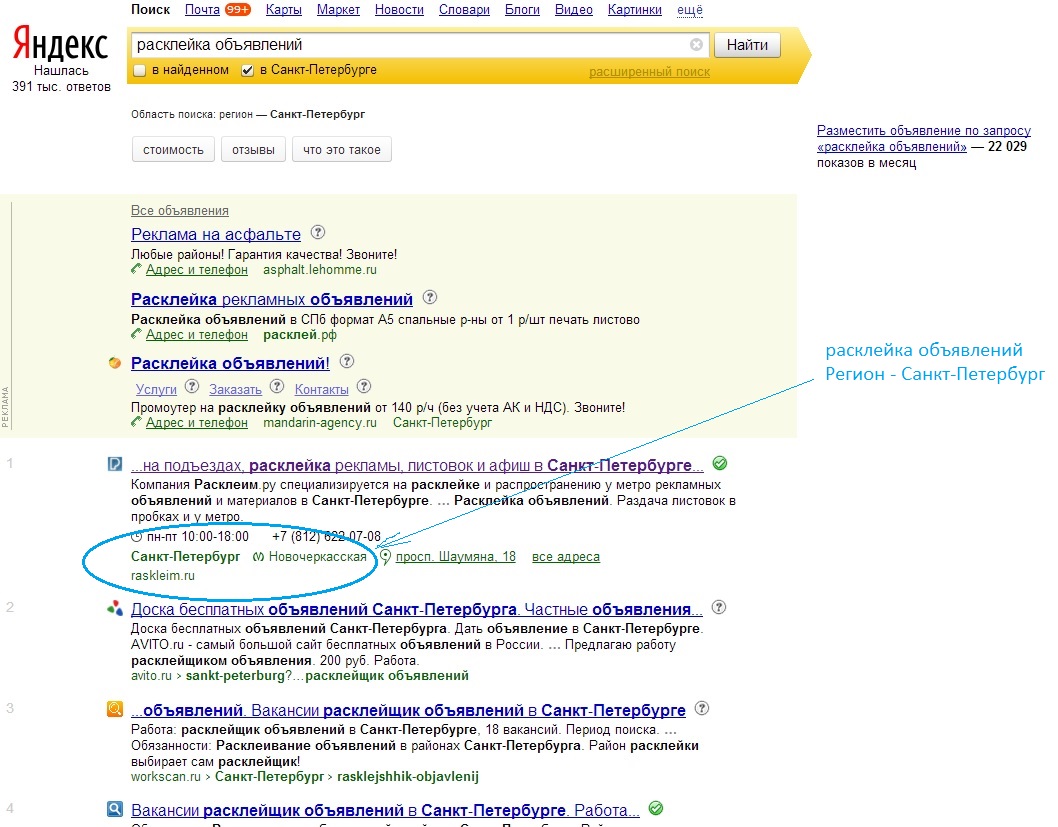Click the clock icon next to пн-пт 10:00-18:00
This screenshot has width=1058, height=827.
click(136, 537)
